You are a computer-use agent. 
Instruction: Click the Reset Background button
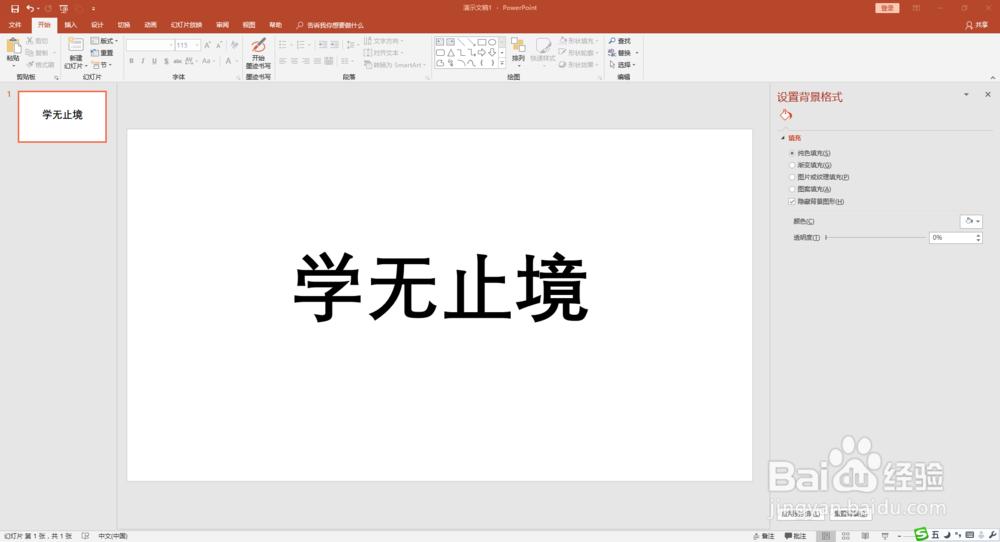pos(850,514)
